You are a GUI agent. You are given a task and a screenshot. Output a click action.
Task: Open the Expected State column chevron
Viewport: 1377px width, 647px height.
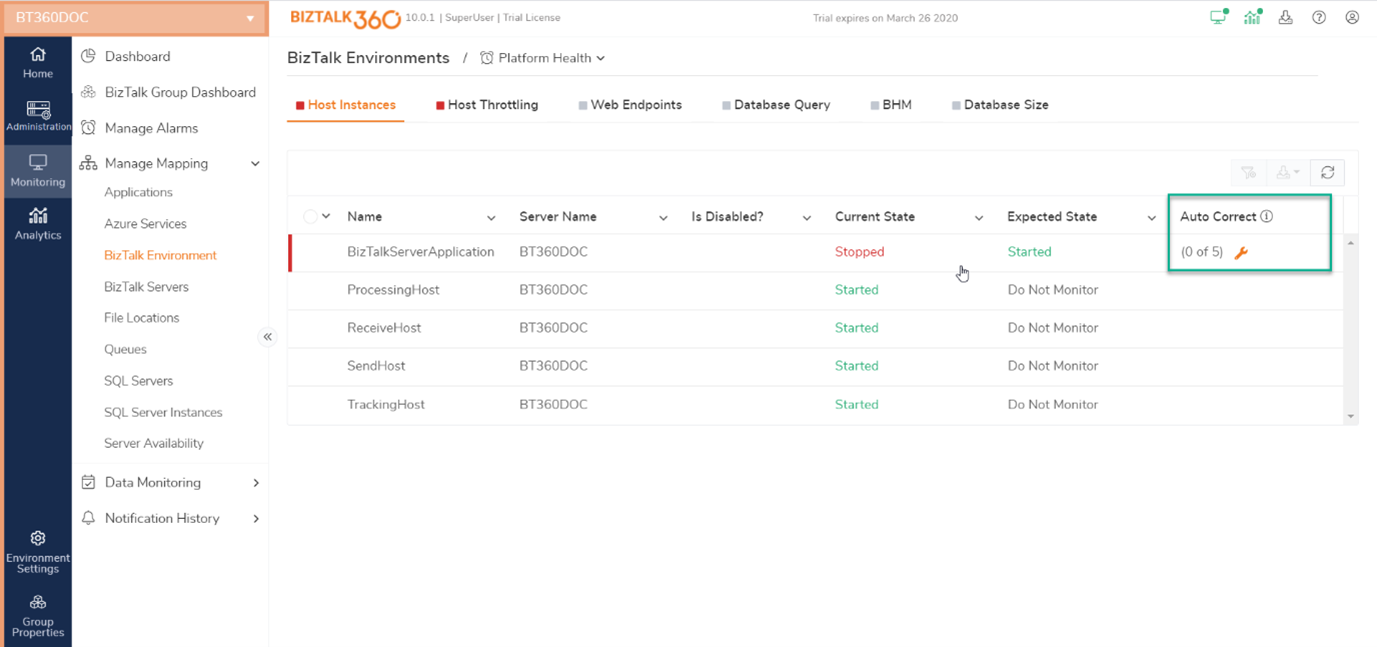1151,218
